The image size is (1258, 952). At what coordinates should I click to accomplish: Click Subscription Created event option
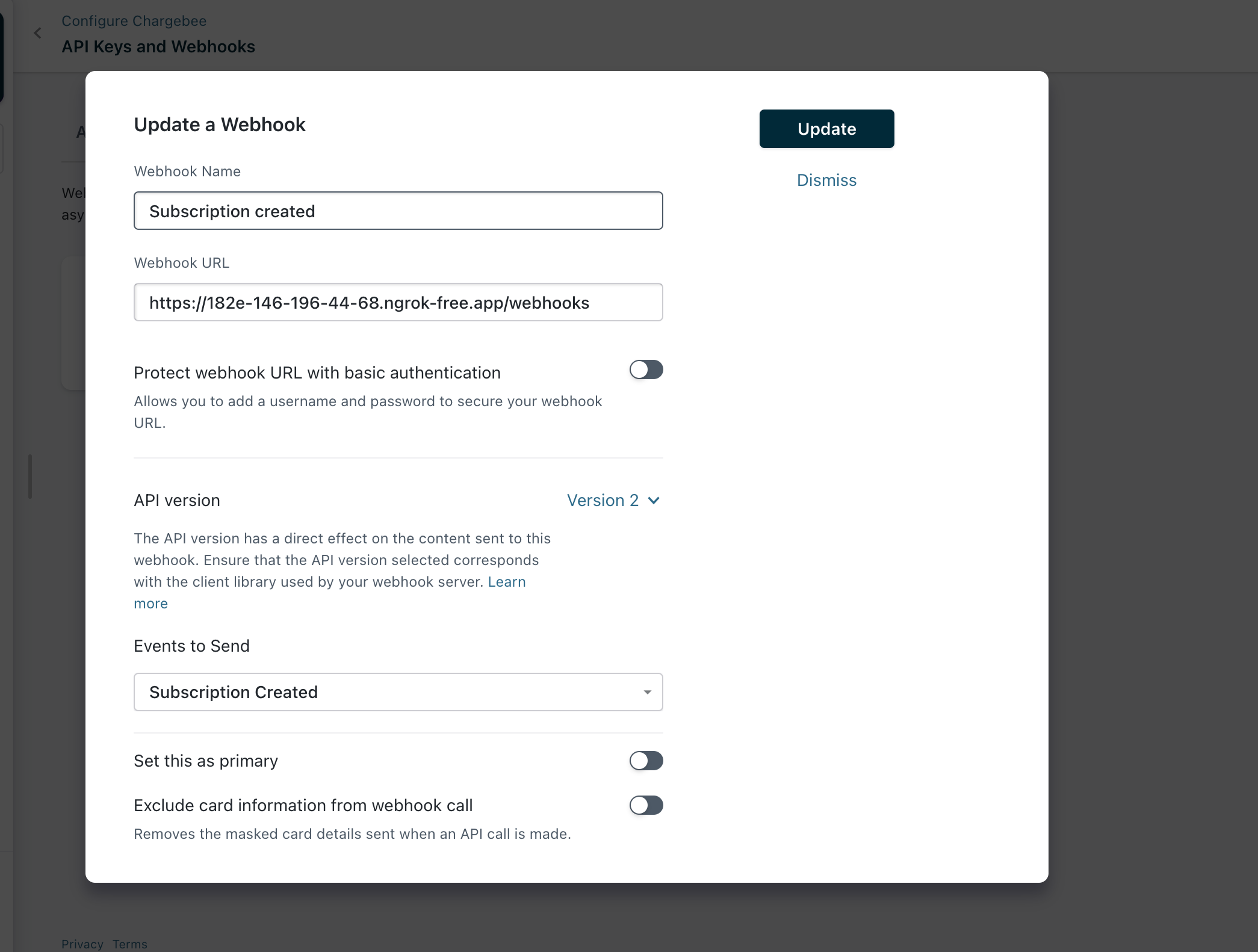(398, 692)
